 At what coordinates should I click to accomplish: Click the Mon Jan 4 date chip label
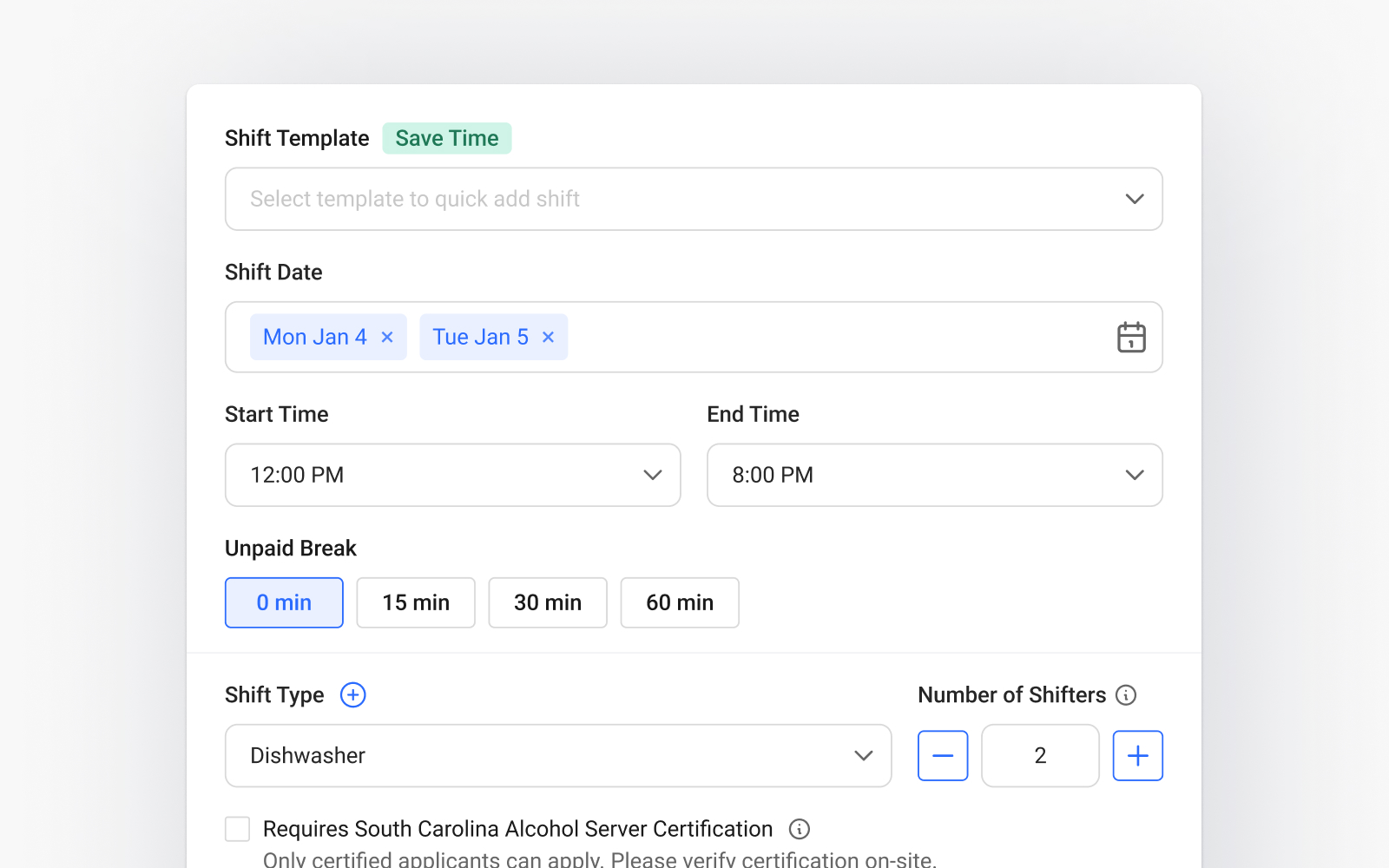(x=315, y=337)
